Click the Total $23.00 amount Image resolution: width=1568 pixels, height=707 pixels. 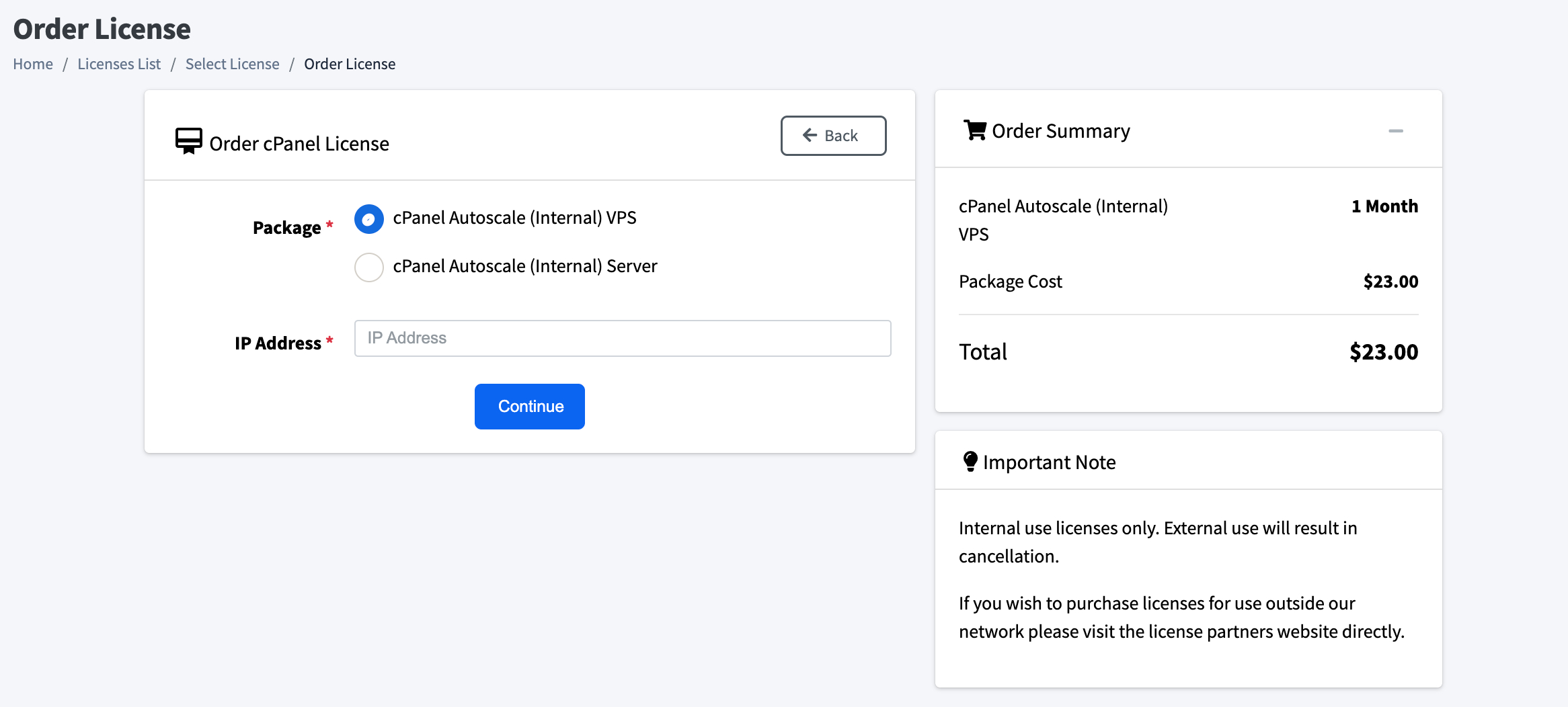click(x=1384, y=352)
